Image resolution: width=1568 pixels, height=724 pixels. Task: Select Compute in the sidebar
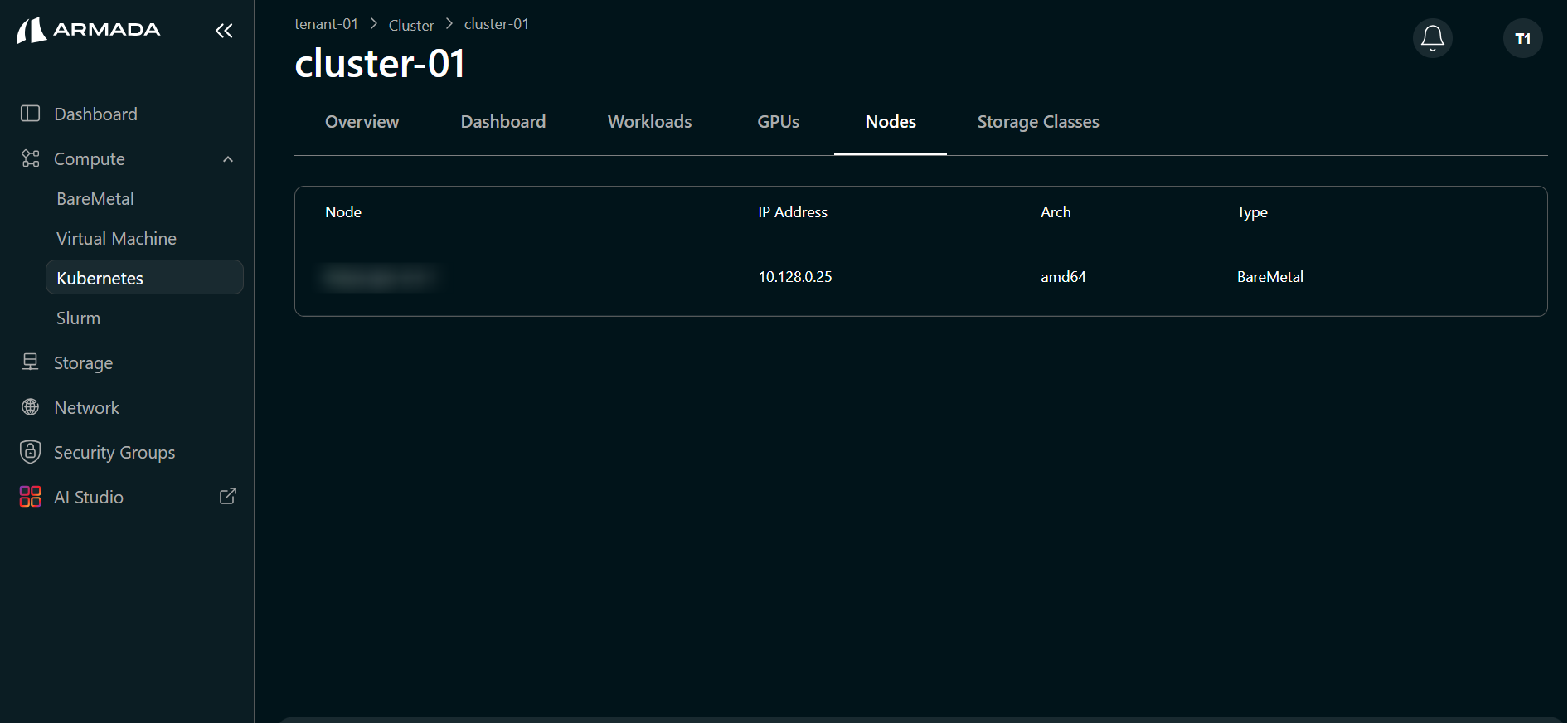click(90, 159)
